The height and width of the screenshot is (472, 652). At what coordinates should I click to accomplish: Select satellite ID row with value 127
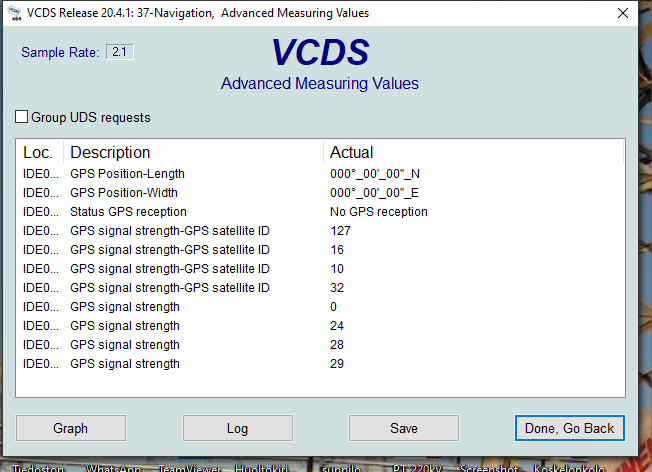pyautogui.click(x=320, y=231)
